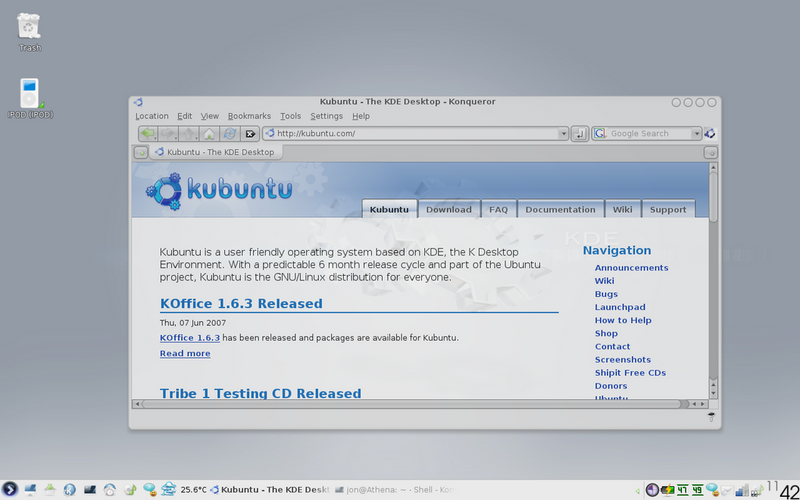Click the Konqueror throbber icon at toolbar end

pos(710,134)
